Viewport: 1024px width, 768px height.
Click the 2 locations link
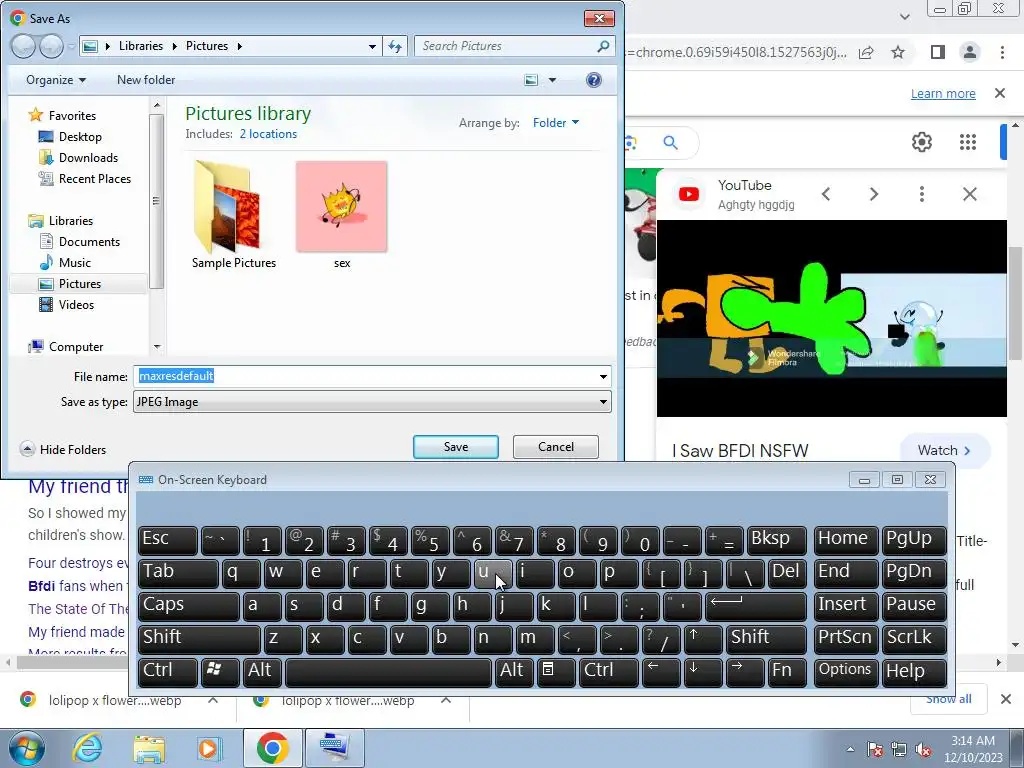click(x=268, y=134)
